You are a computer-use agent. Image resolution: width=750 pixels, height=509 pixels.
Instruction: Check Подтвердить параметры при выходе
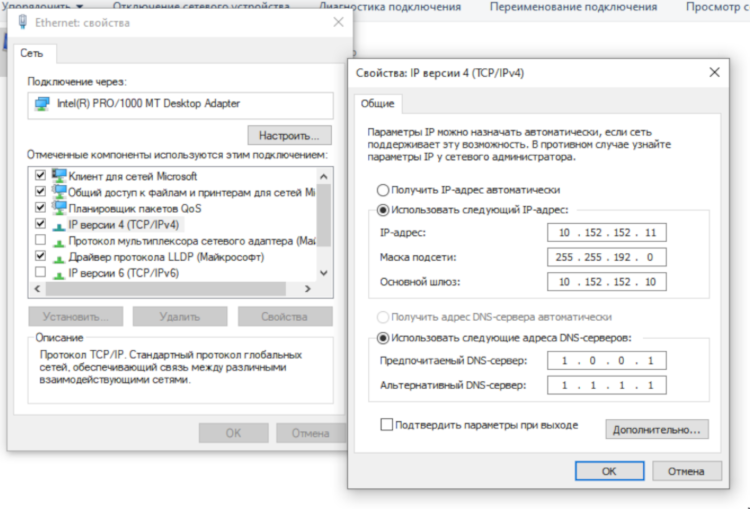(x=387, y=425)
